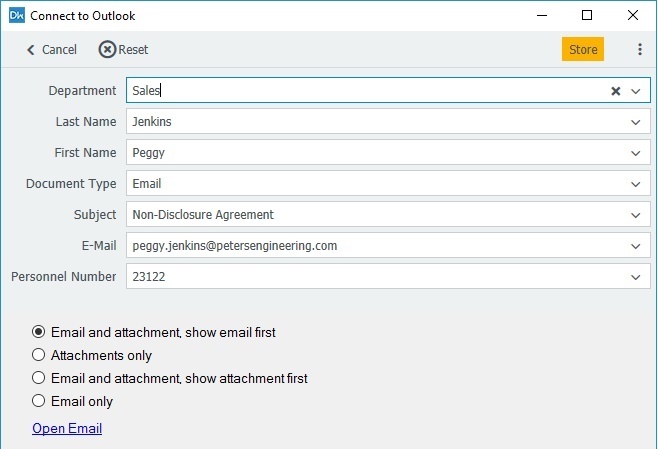The image size is (658, 449).
Task: Open the three-dot more options menu
Action: click(x=640, y=50)
